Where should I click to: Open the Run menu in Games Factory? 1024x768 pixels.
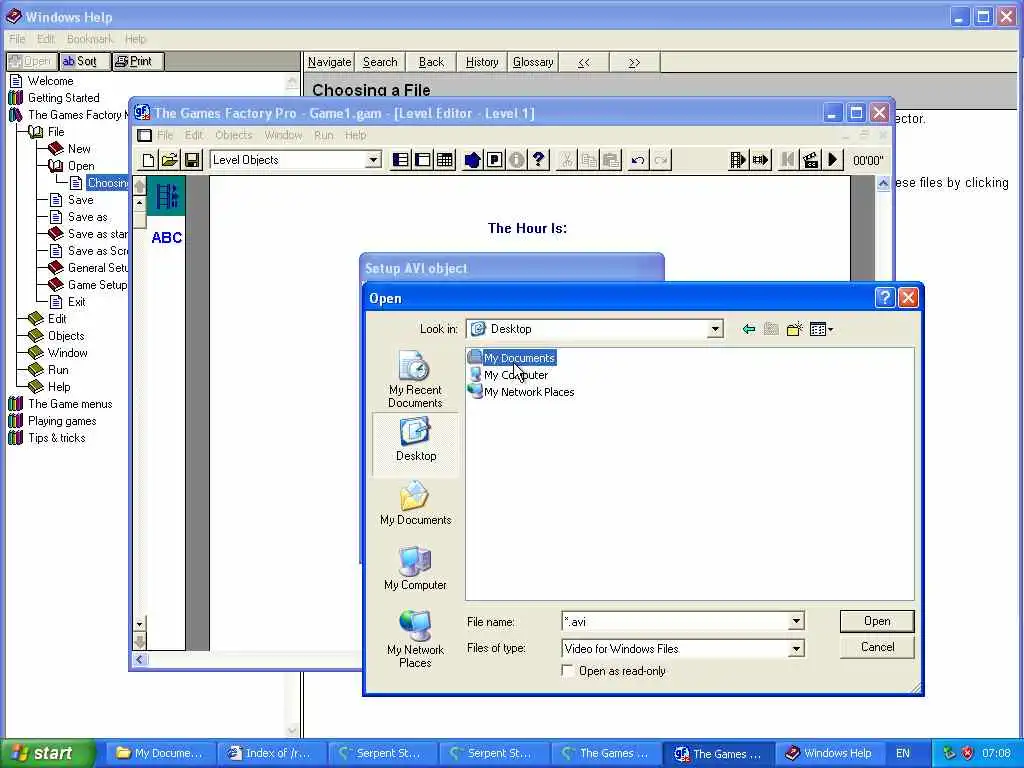pyautogui.click(x=323, y=135)
